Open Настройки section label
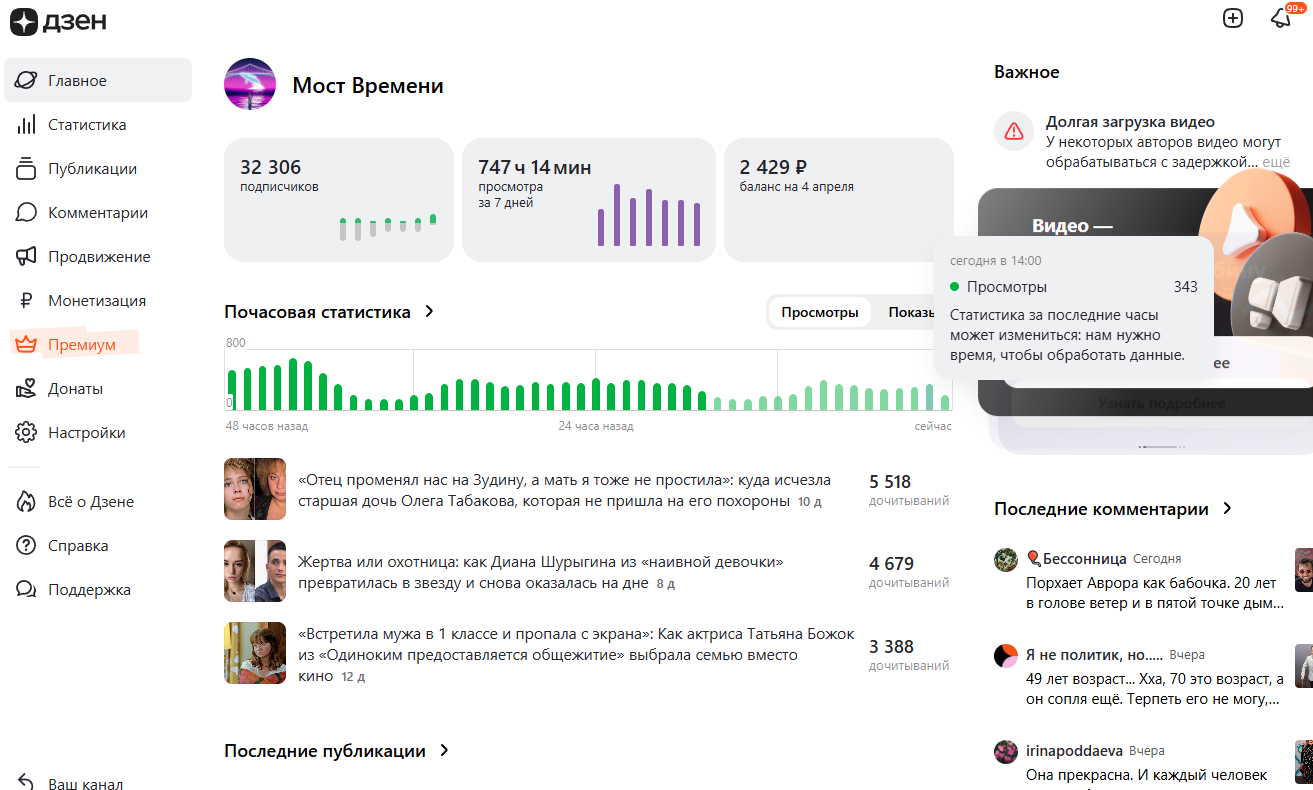This screenshot has height=790, width=1313. (87, 433)
